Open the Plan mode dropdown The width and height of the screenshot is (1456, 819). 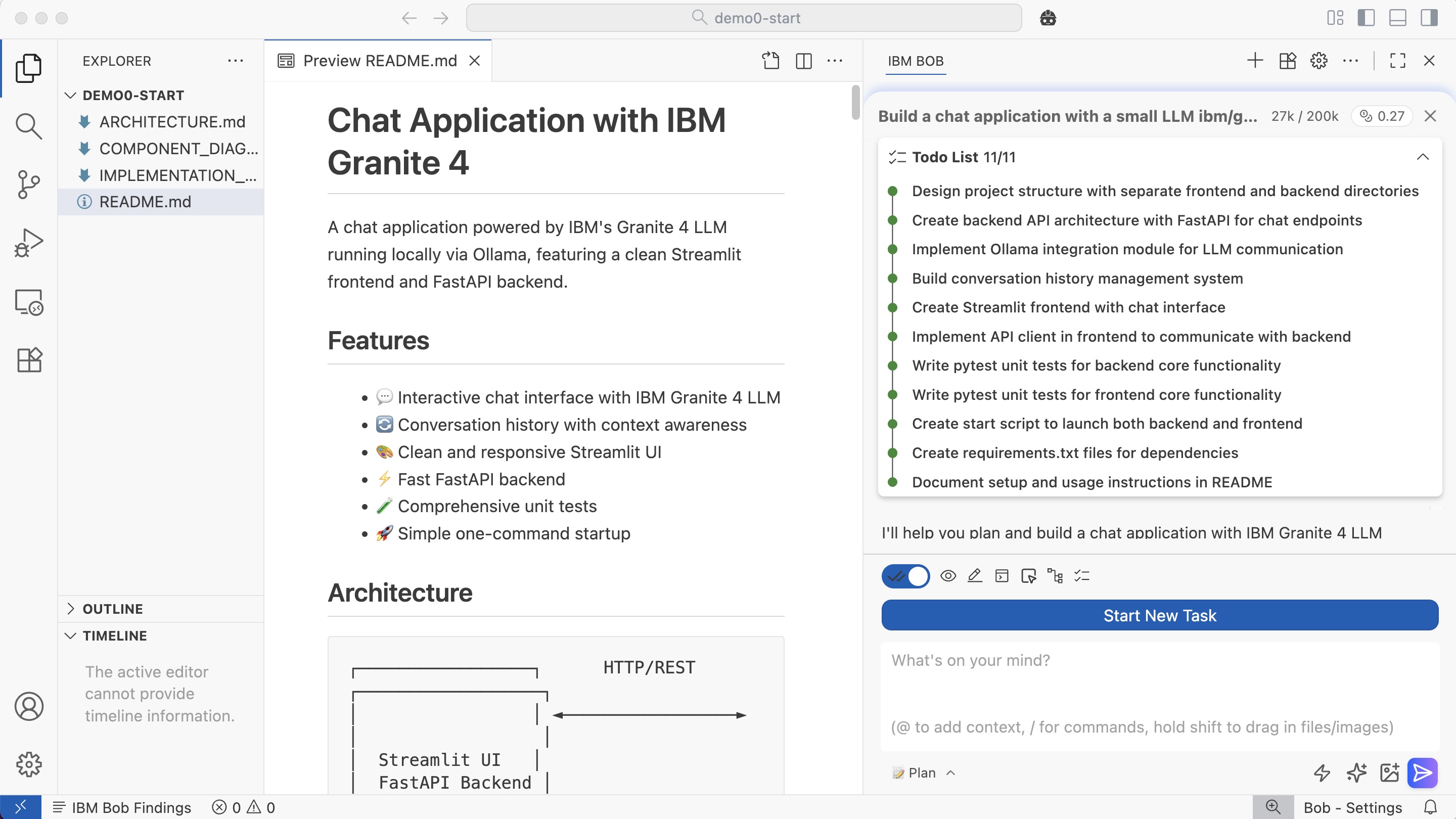point(924,772)
